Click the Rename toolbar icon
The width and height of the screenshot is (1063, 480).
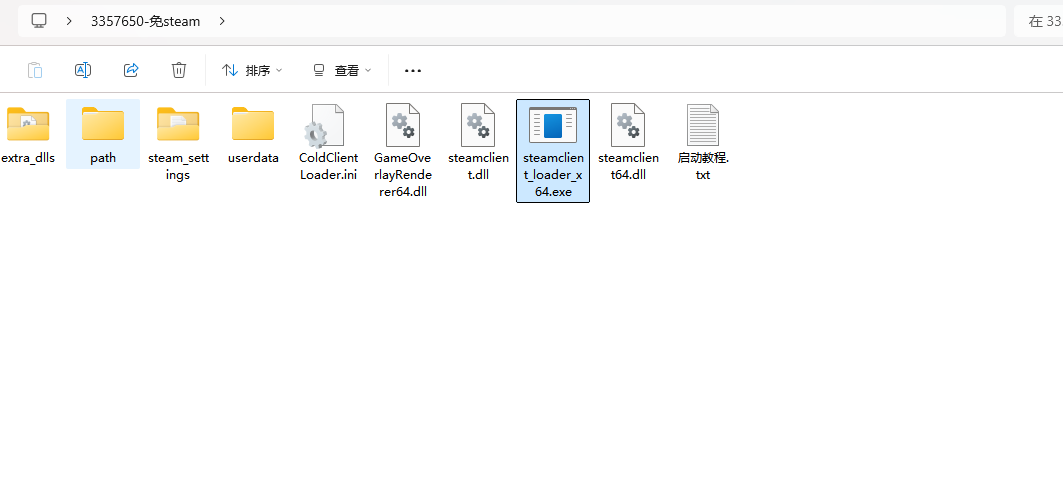click(x=83, y=70)
